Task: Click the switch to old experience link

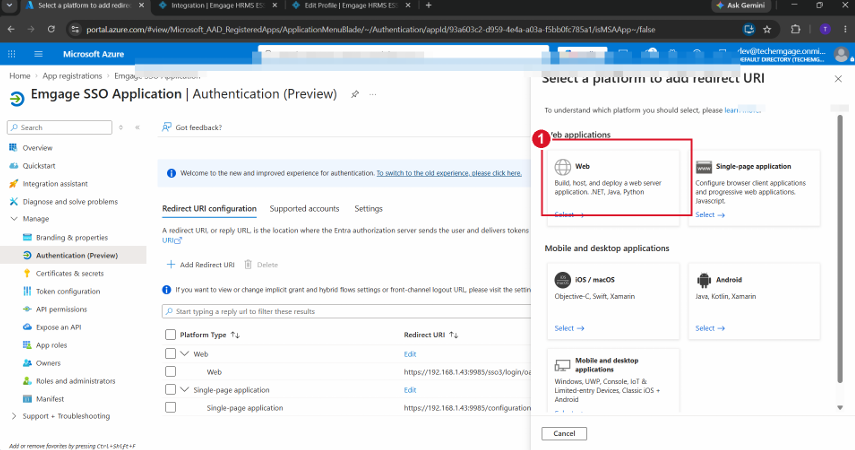Action: (x=449, y=173)
